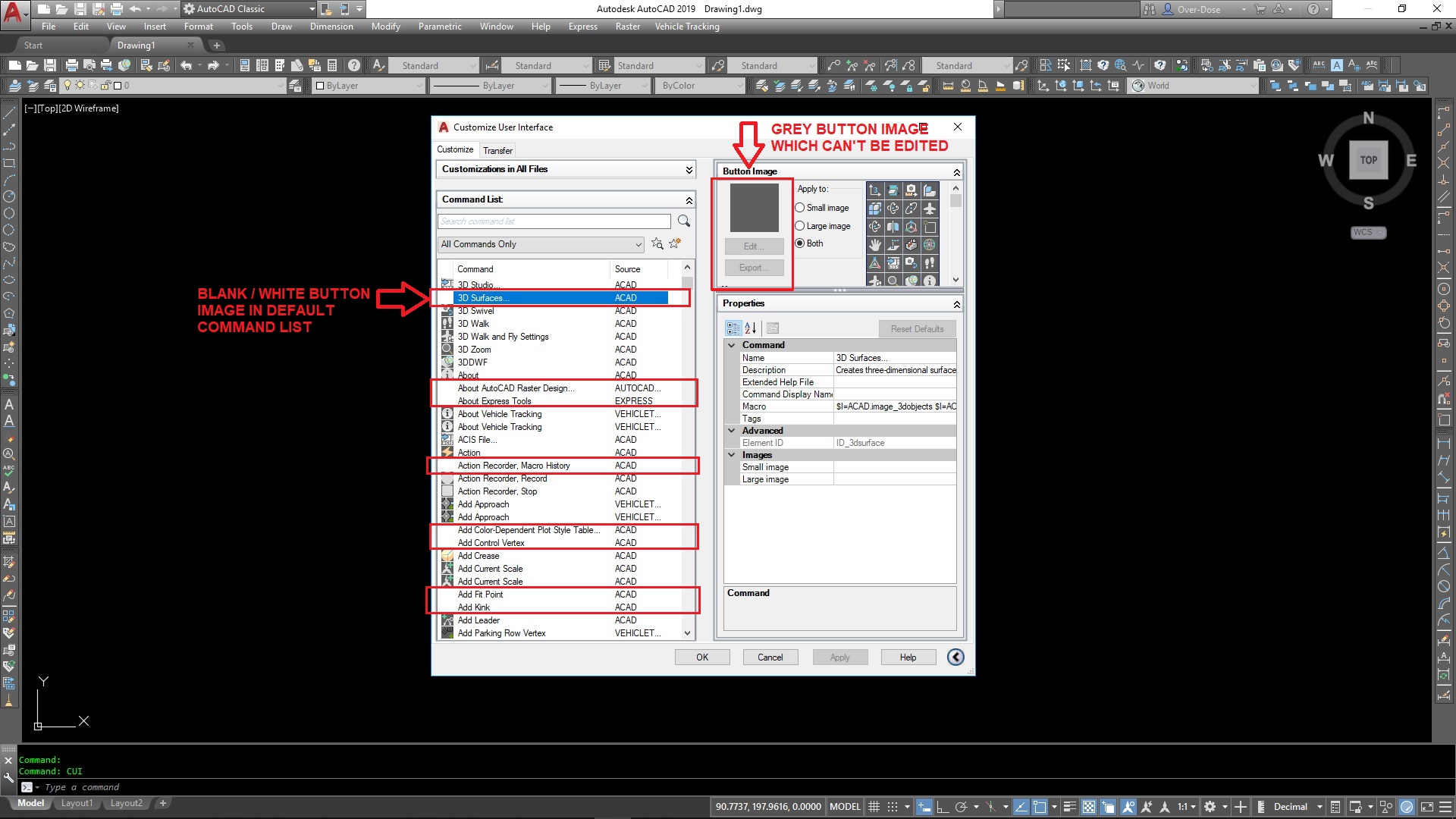This screenshot has width=1456, height=819.
Task: Open the Vehicle Tracking menu
Action: tap(687, 27)
